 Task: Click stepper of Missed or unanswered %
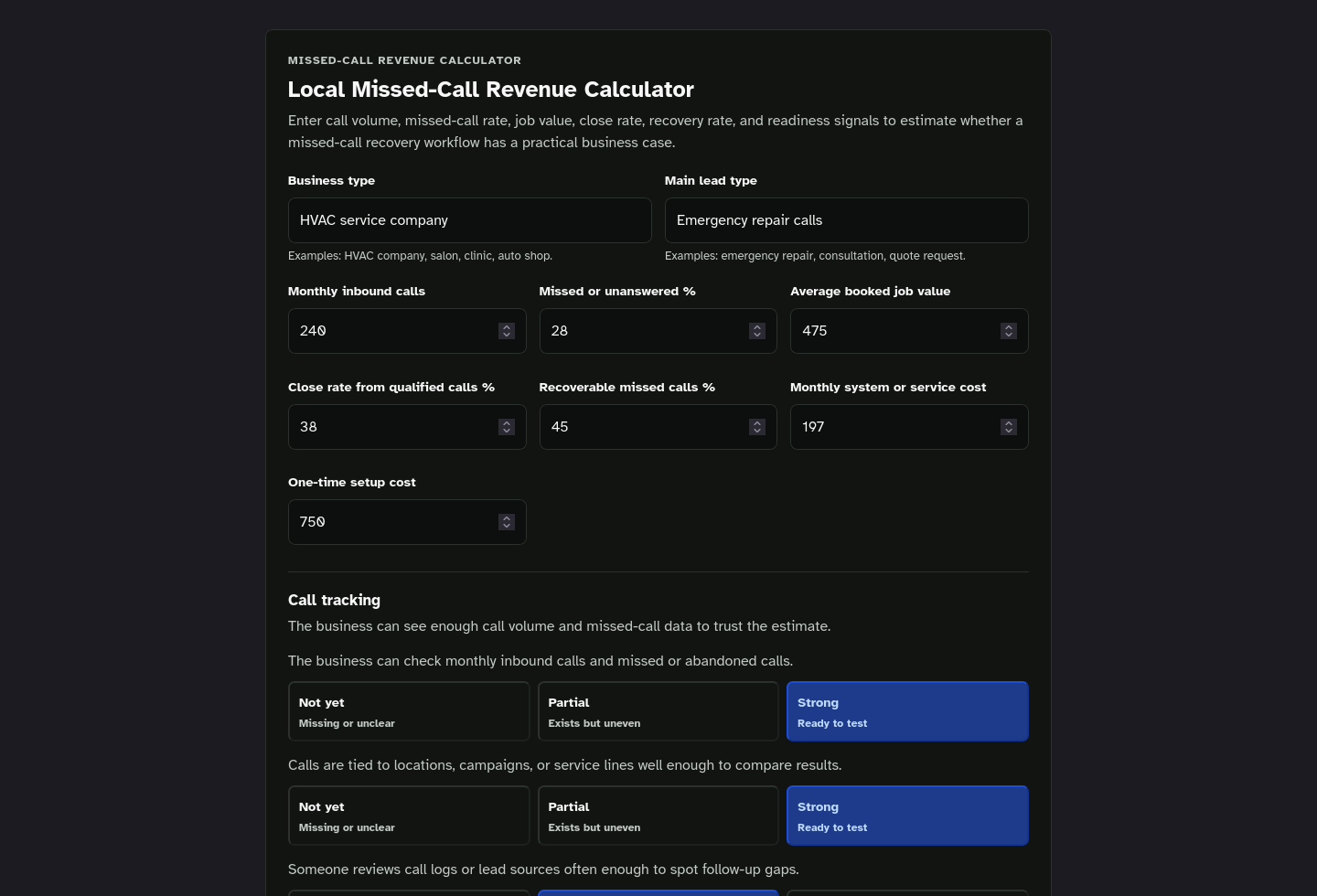(757, 331)
